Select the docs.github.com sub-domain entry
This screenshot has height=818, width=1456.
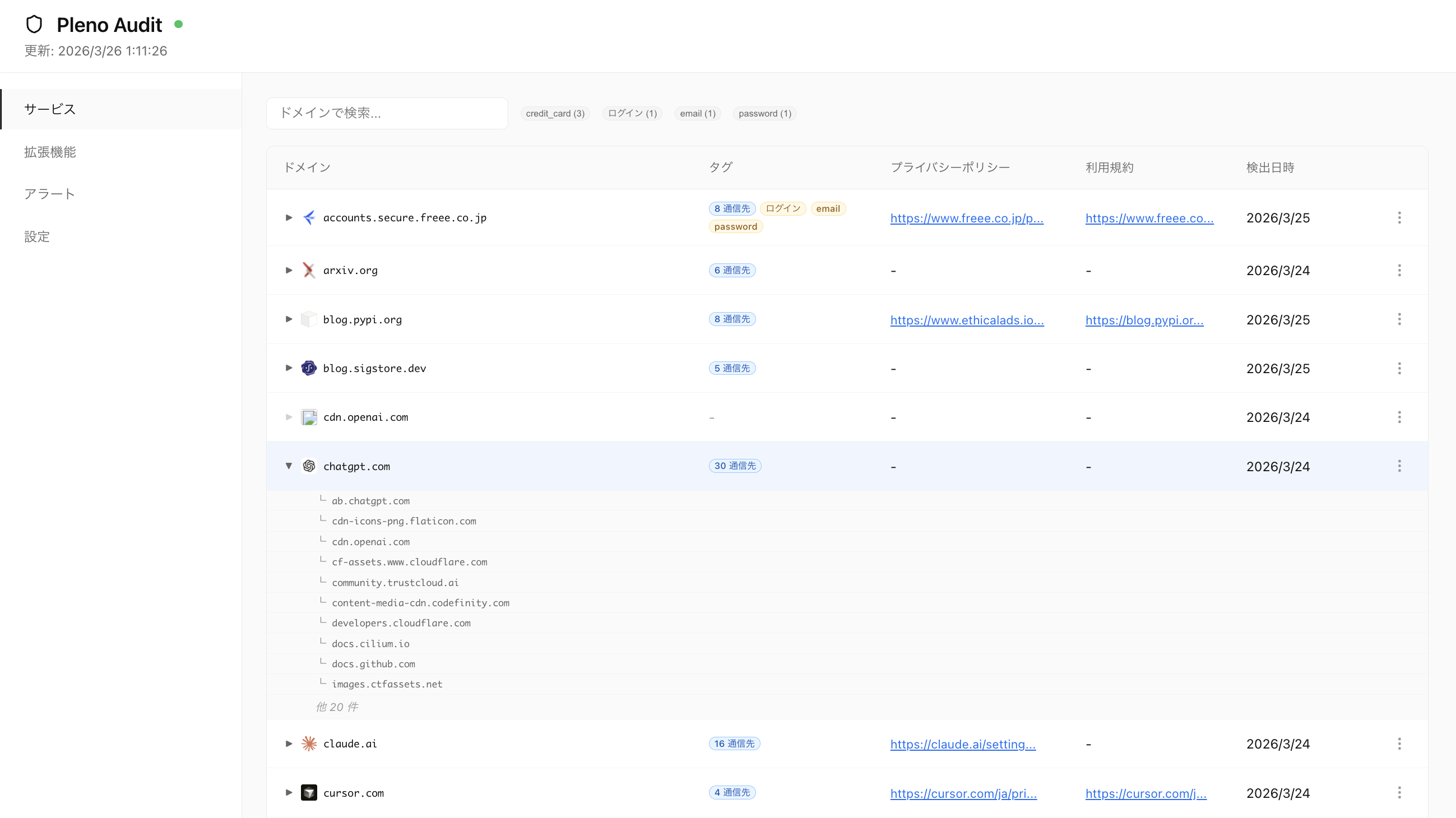click(374, 664)
